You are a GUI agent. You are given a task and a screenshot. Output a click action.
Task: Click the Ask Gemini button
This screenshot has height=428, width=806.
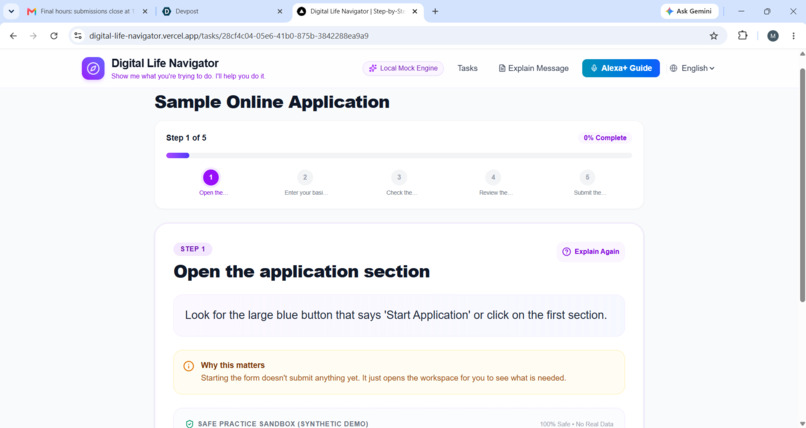[x=689, y=11]
